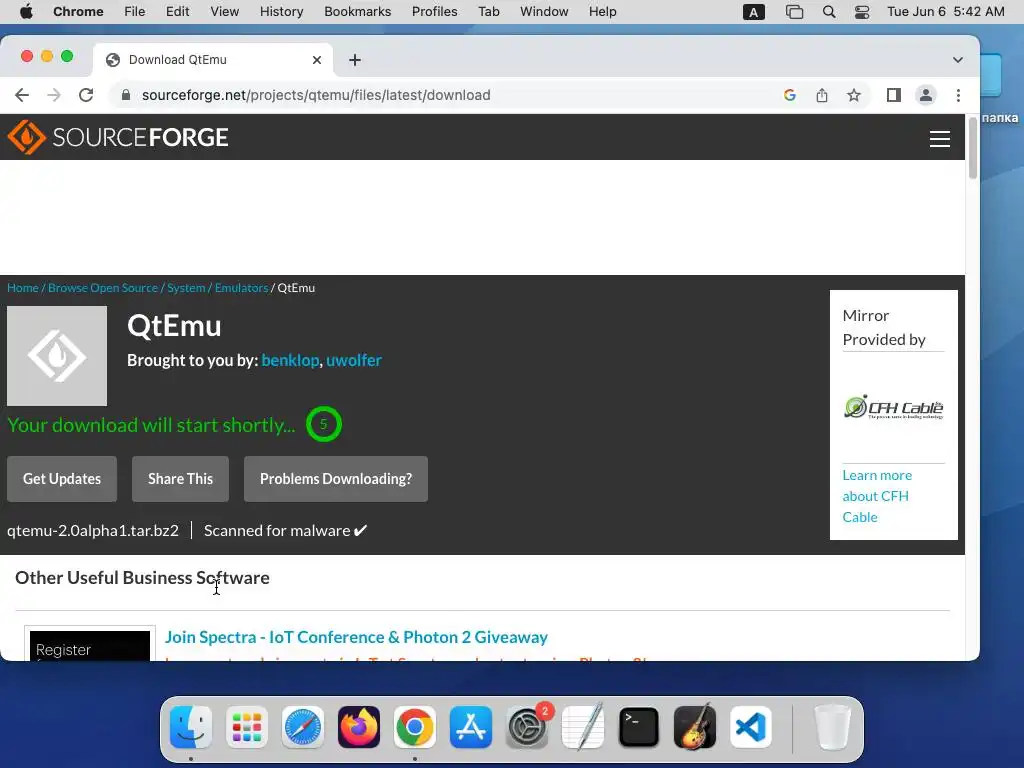The height and width of the screenshot is (768, 1024).
Task: Toggle the Chrome side panel icon
Action: (893, 95)
